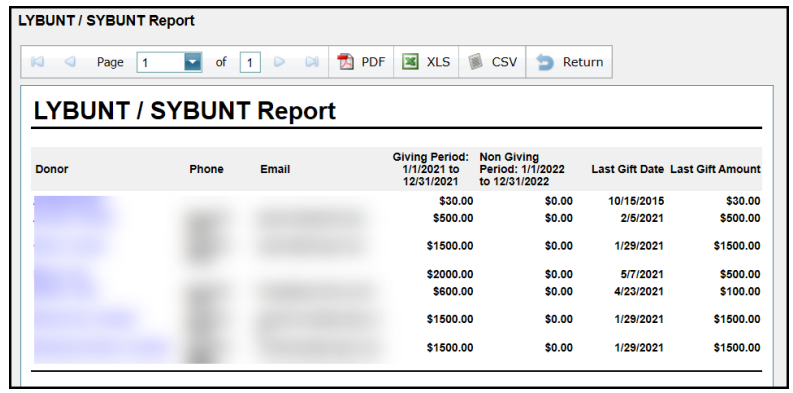793x393 pixels.
Task: Select the 5/7/2021 last gift date
Action: pos(642,275)
